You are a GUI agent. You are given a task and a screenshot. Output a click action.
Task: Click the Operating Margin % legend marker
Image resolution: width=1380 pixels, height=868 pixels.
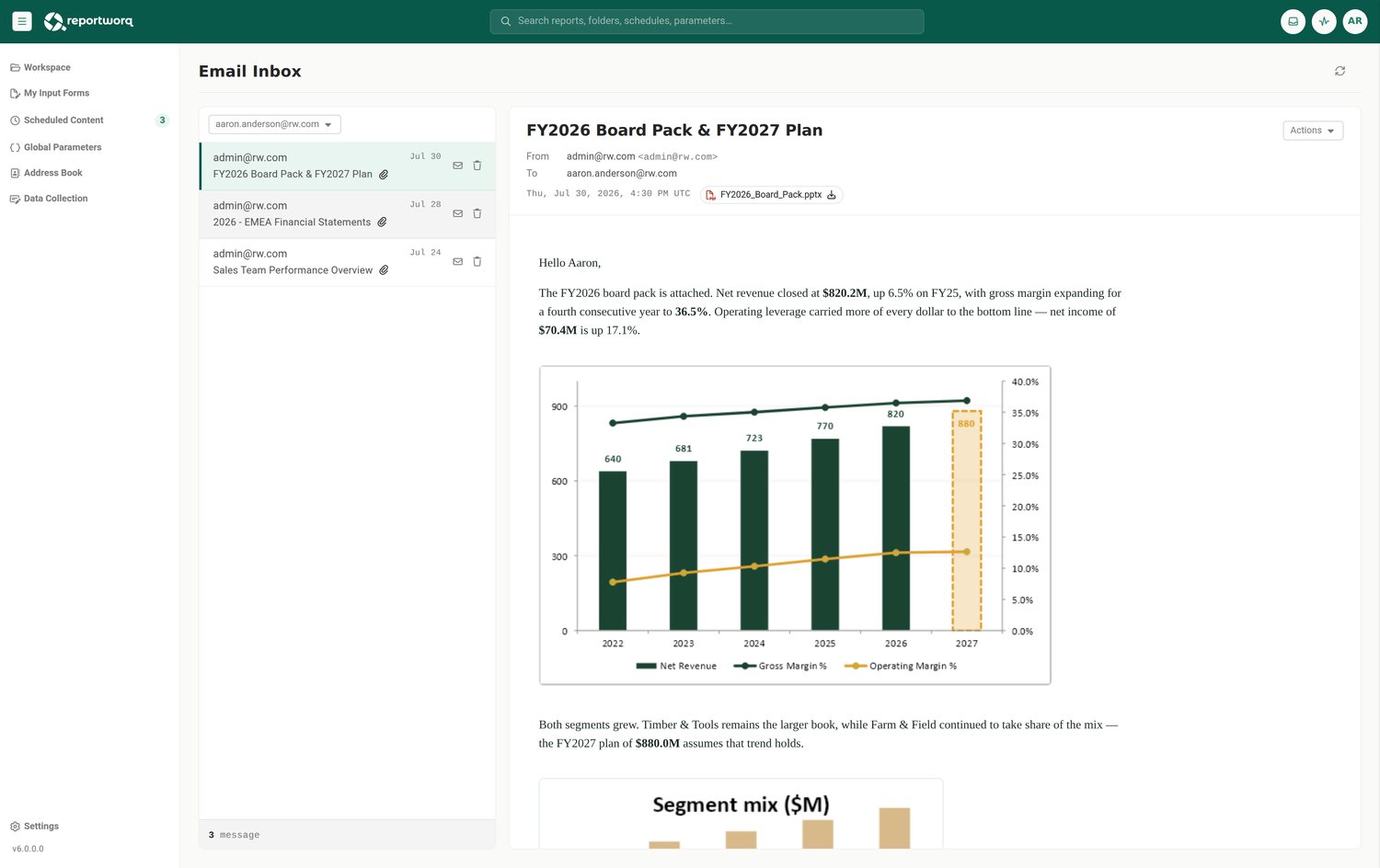coord(856,666)
